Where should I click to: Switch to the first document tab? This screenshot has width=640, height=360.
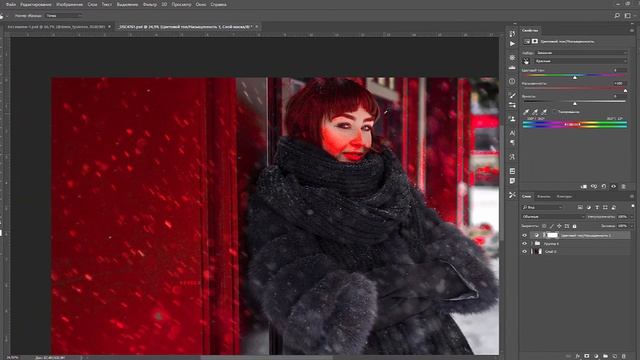(x=56, y=27)
